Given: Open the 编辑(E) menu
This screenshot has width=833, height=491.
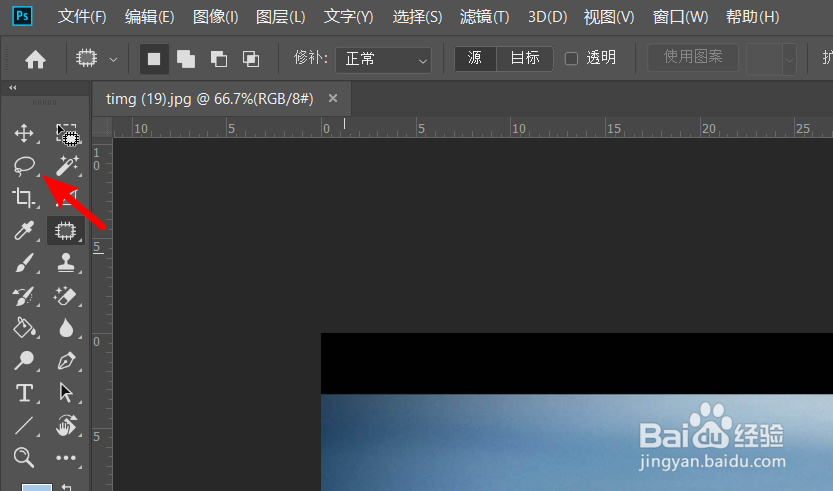Looking at the screenshot, I should [149, 17].
